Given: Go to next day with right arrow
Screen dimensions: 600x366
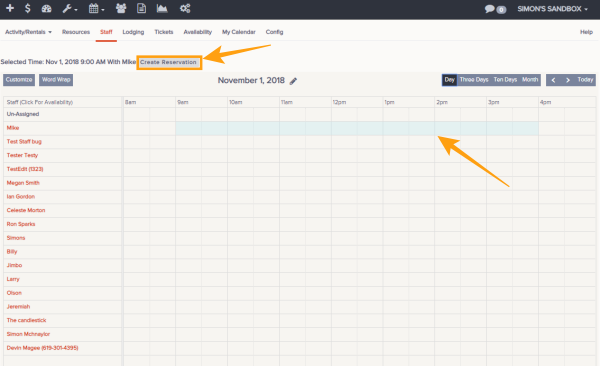Looking at the screenshot, I should (x=568, y=80).
